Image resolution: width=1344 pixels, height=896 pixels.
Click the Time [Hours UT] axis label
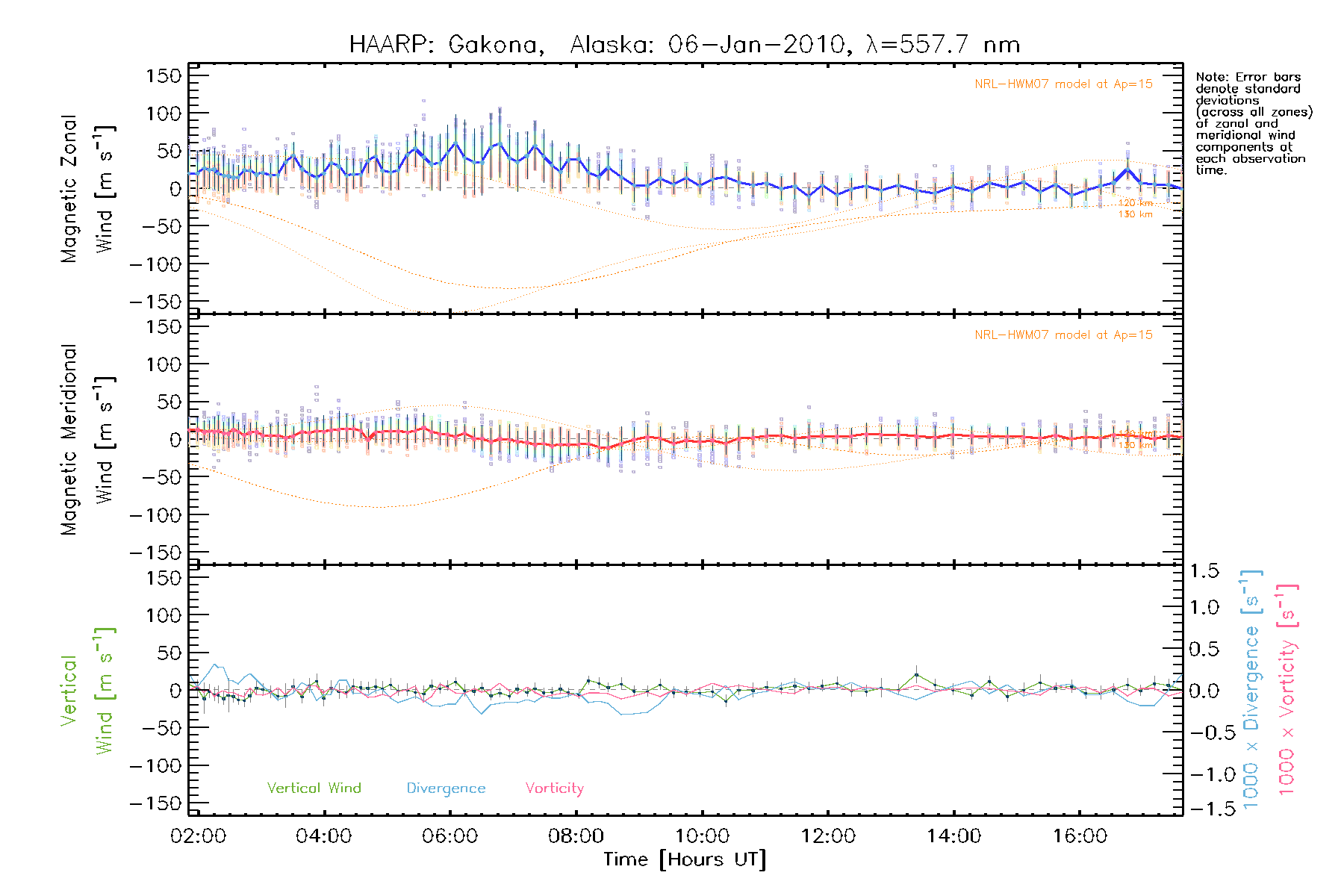point(685,859)
